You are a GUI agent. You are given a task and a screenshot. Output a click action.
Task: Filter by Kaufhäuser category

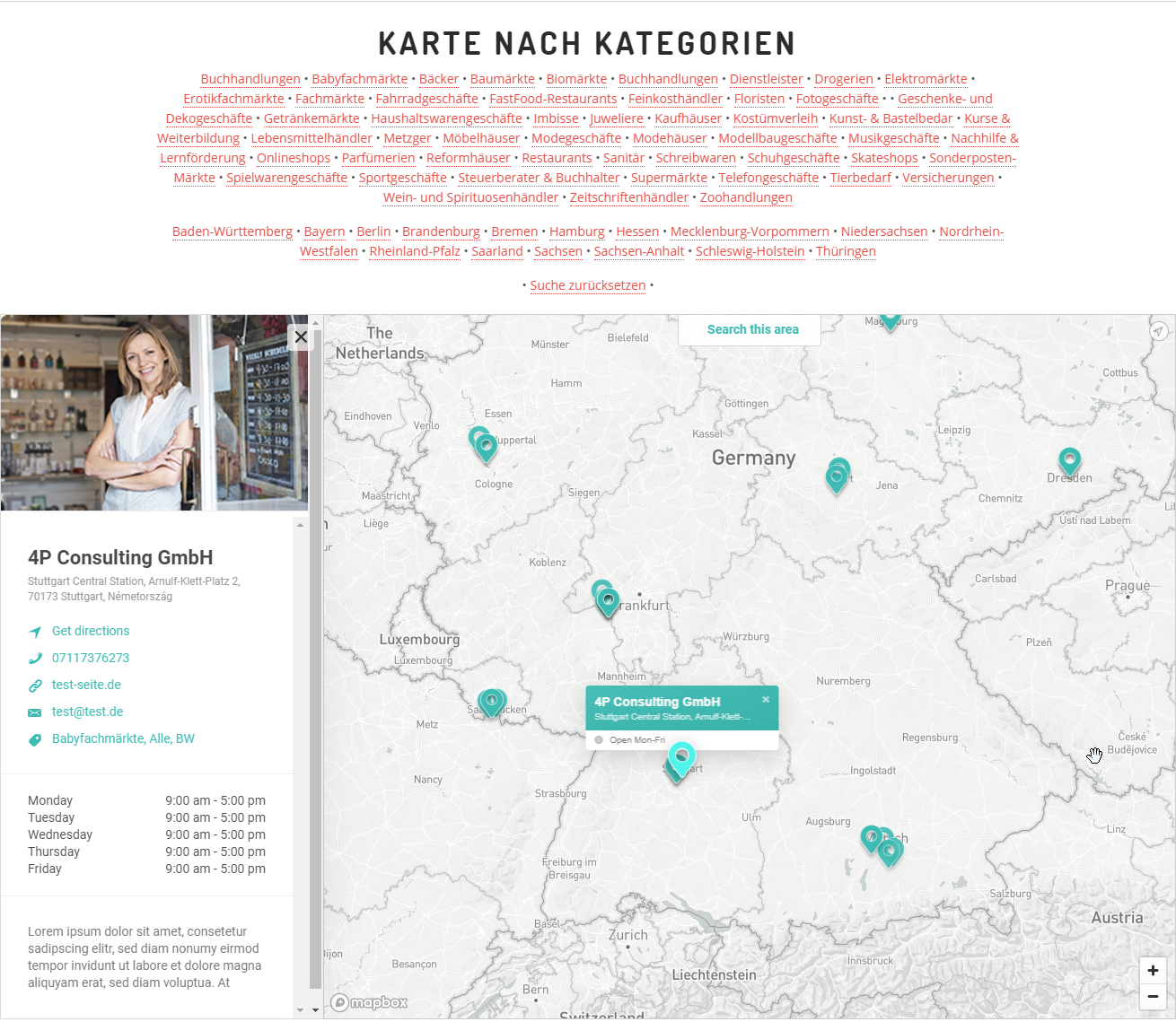click(689, 118)
